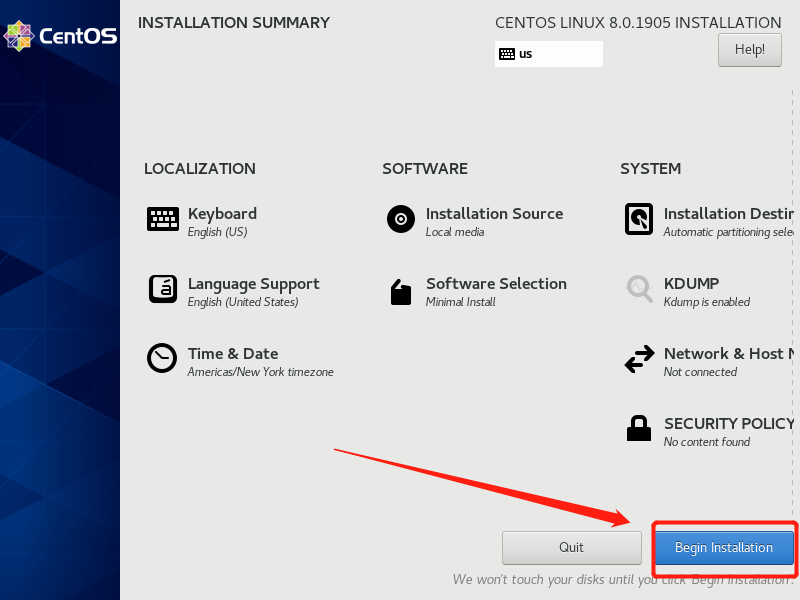800x600 pixels.
Task: Open the Time & Date label
Action: (233, 354)
